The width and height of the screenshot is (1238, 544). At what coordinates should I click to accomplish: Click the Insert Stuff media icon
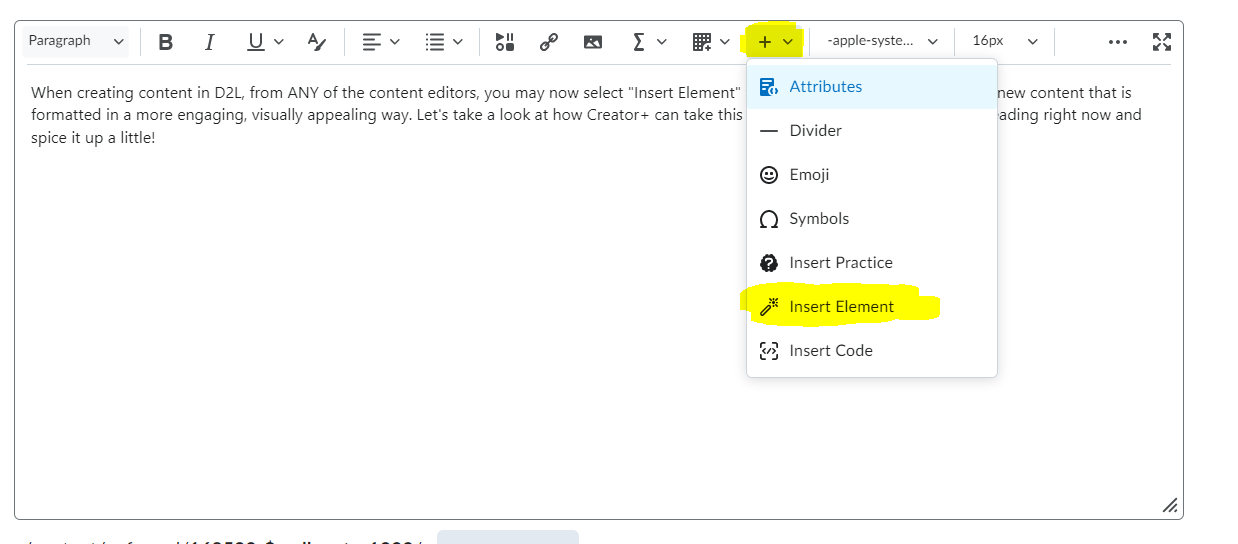505,42
